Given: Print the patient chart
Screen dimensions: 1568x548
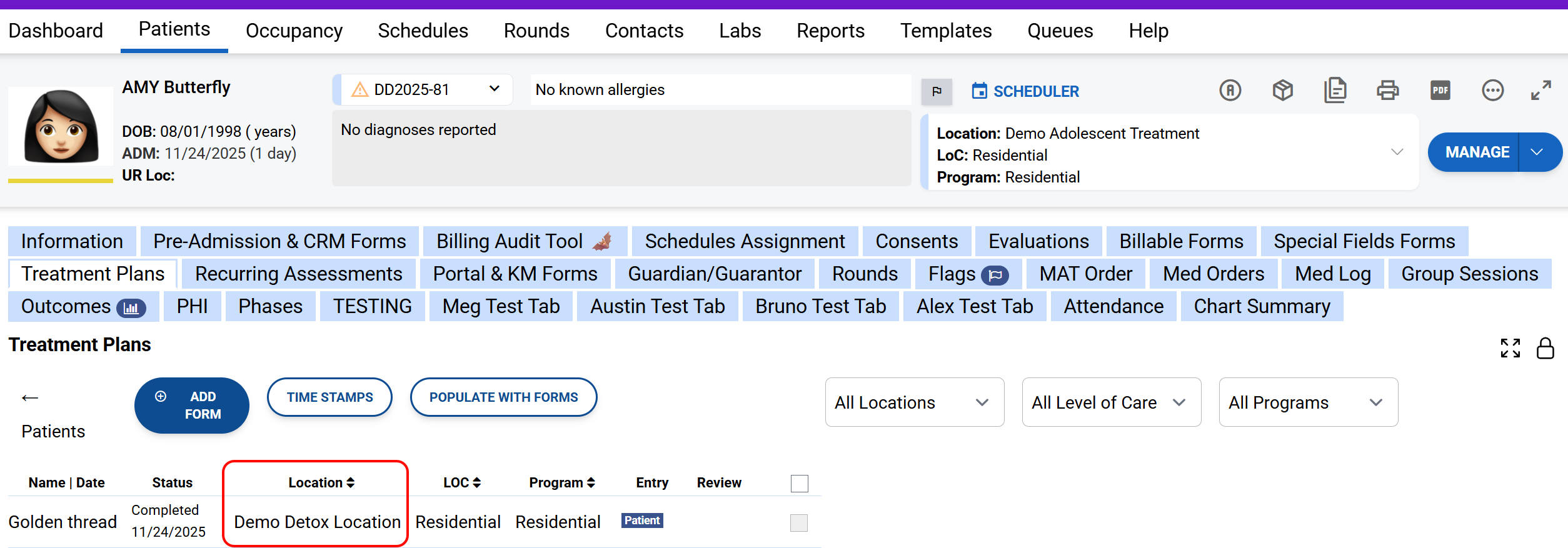Looking at the screenshot, I should pyautogui.click(x=1387, y=91).
